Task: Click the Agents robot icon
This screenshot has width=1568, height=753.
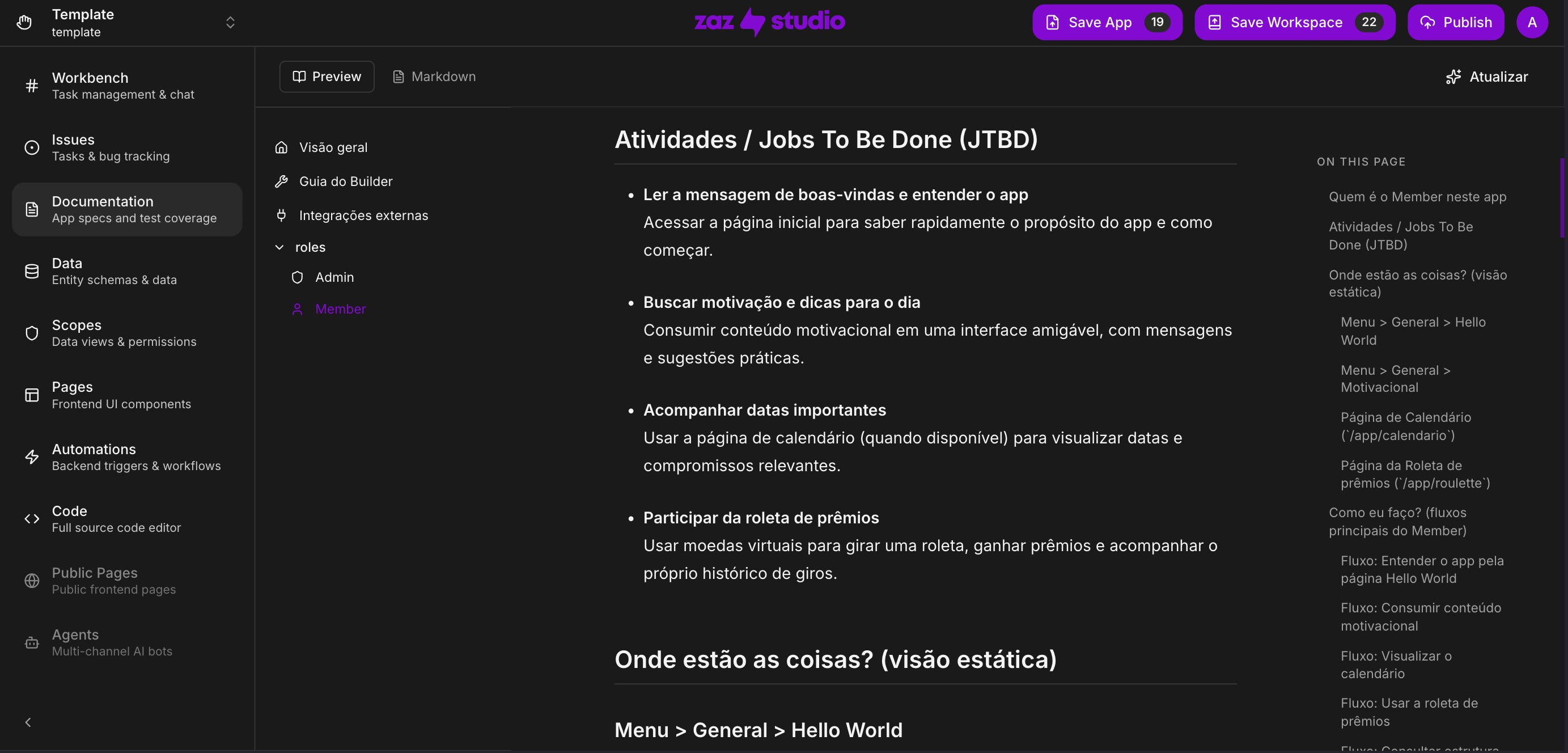Action: (x=32, y=643)
